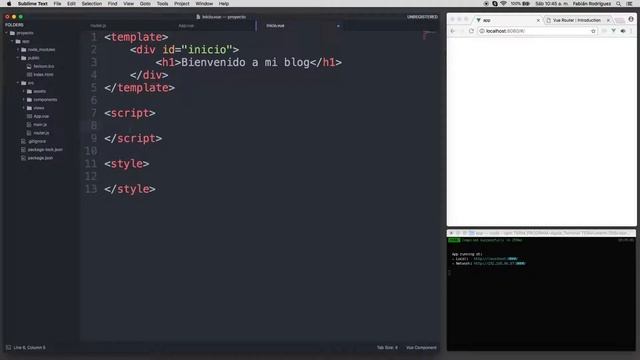The height and width of the screenshot is (360, 640).
Task: Collapse the public folder
Action: 18,58
